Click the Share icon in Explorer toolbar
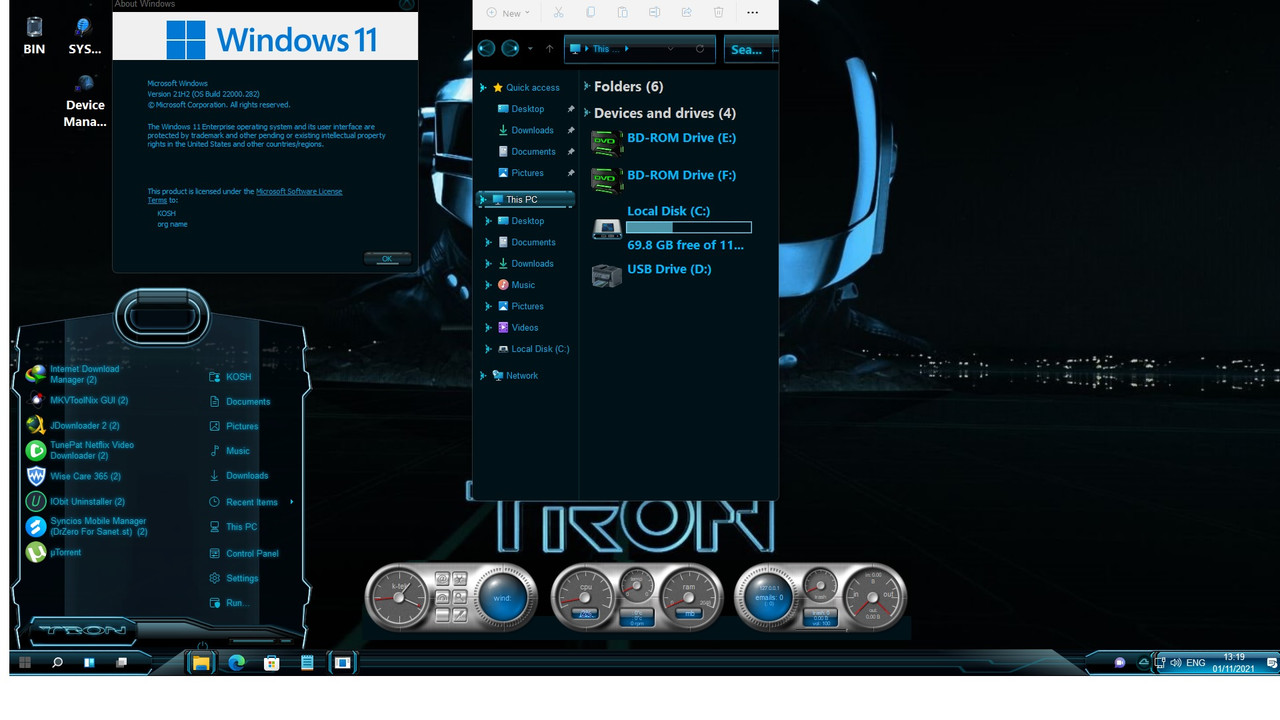This screenshot has height=720, width=1280. pyautogui.click(x=686, y=13)
